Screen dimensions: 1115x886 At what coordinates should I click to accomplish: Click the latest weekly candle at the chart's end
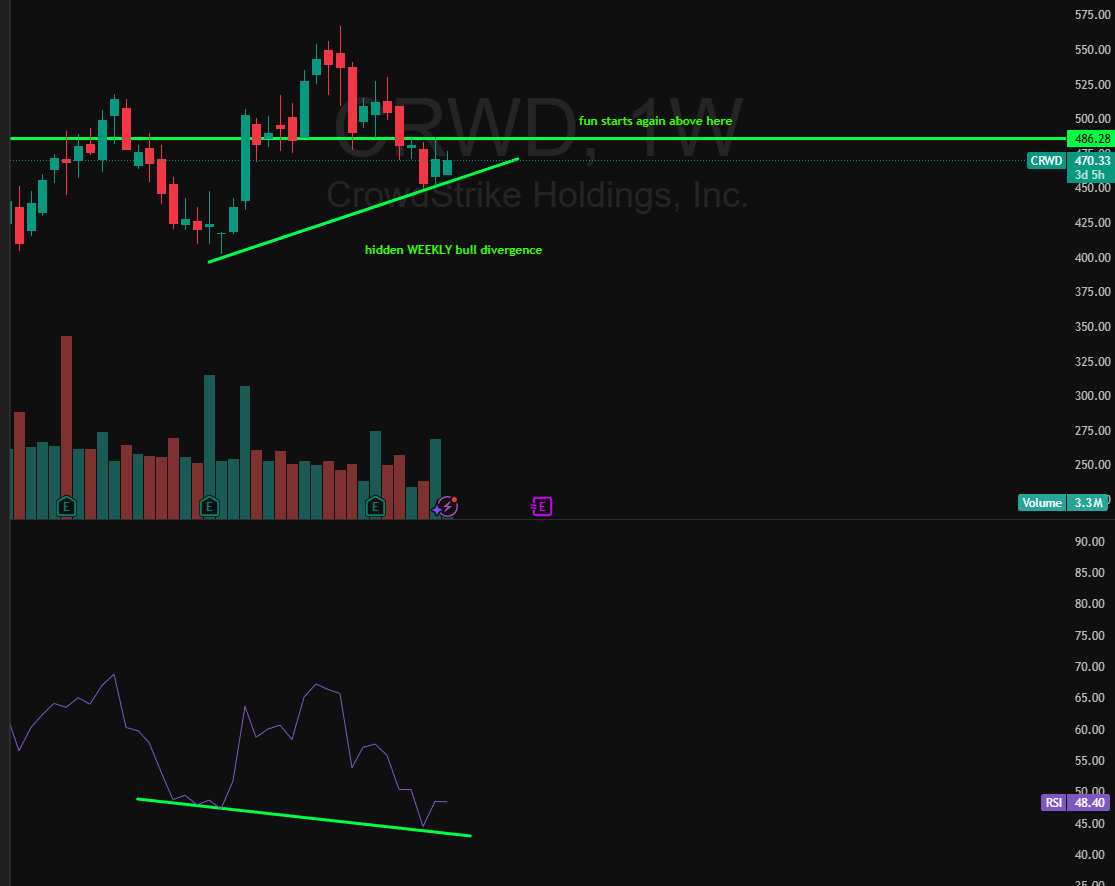pyautogui.click(x=447, y=167)
